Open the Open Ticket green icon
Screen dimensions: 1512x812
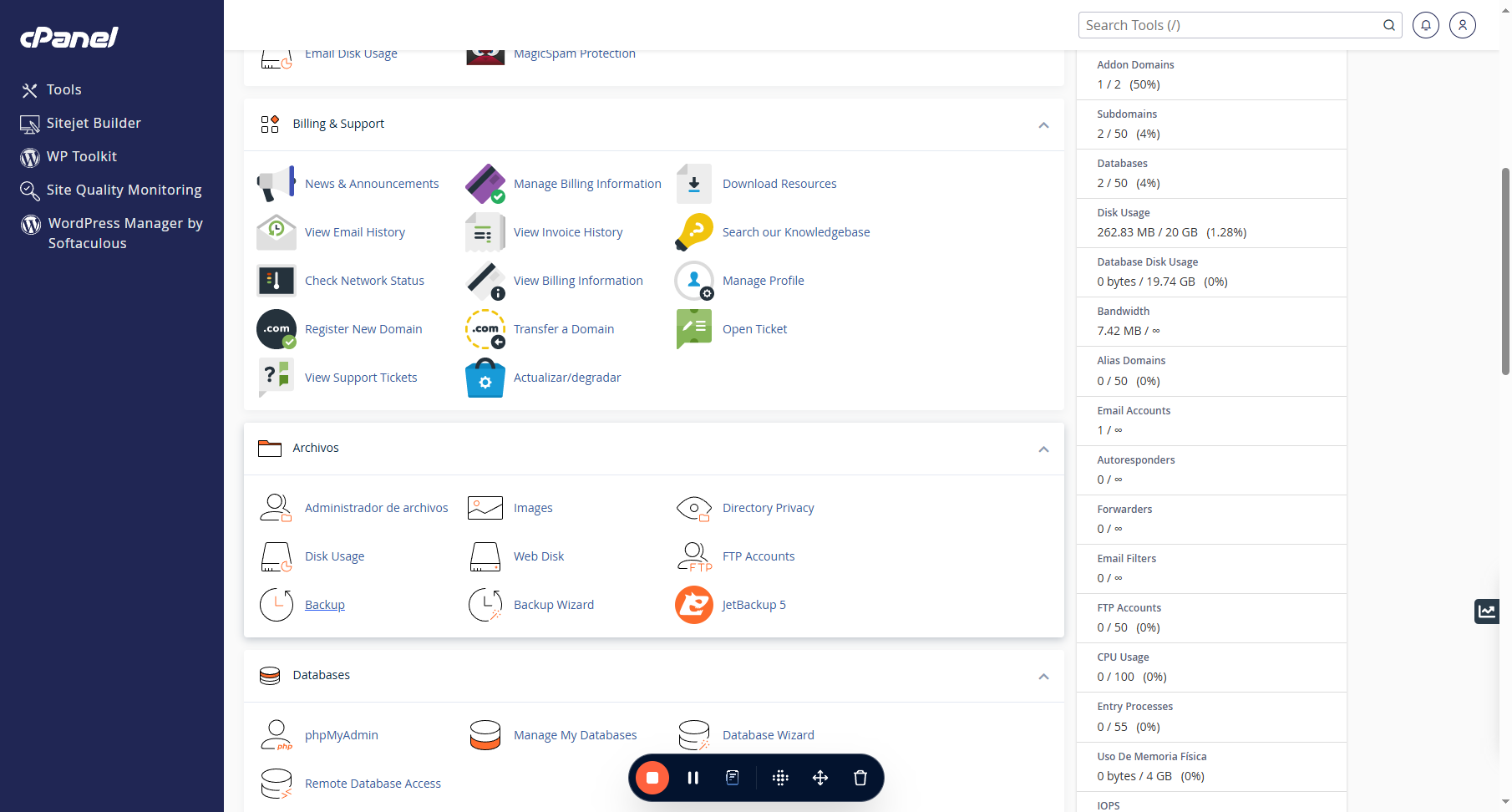point(694,329)
